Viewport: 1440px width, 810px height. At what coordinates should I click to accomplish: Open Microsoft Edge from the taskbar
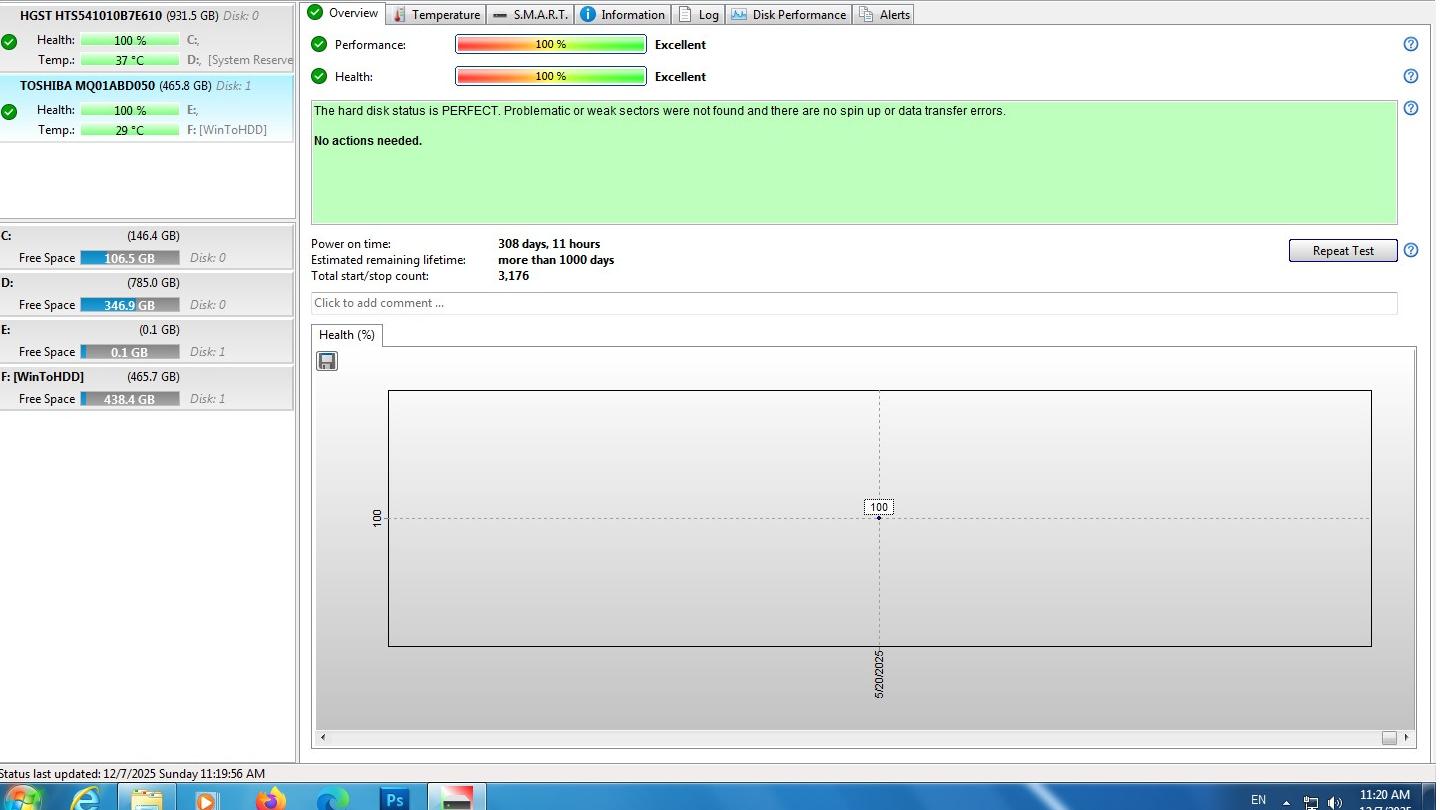332,799
